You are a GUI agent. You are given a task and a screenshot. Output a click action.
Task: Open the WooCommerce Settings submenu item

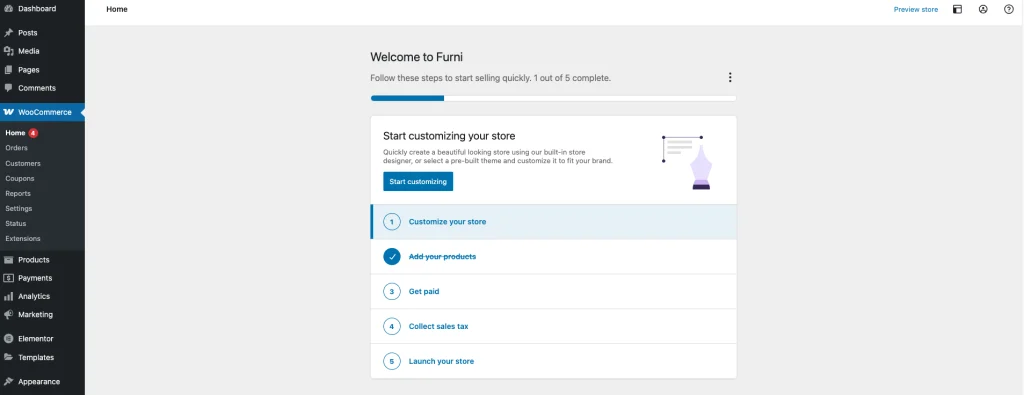(19, 208)
